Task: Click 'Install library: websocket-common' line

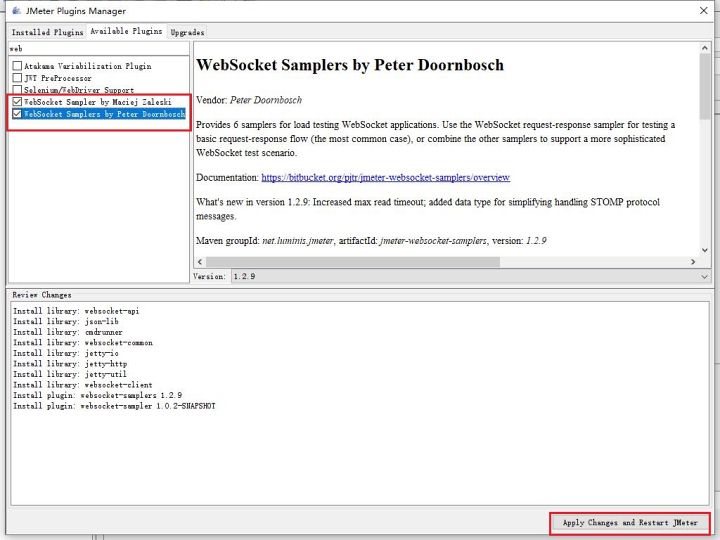Action: click(83, 343)
